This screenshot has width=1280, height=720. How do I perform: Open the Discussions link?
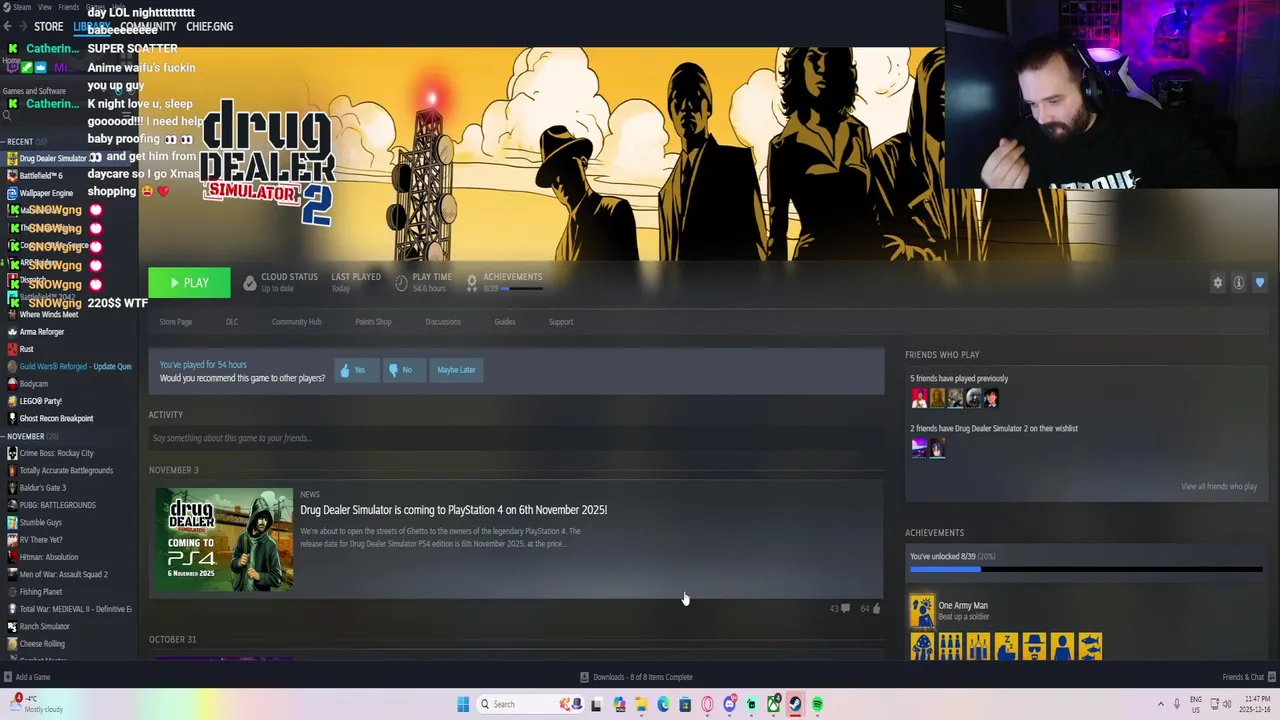click(443, 322)
